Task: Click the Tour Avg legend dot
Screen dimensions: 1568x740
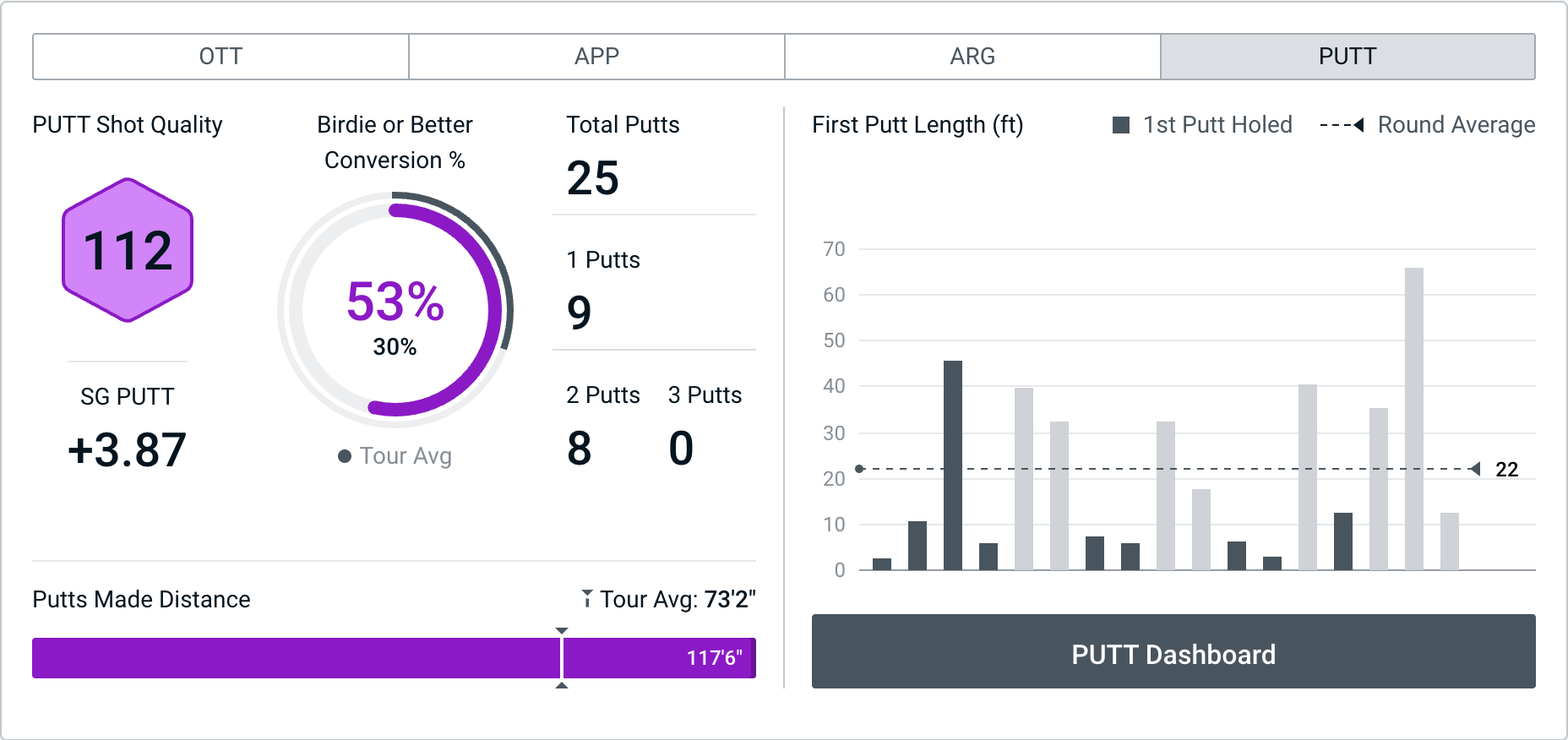Action: point(345,456)
